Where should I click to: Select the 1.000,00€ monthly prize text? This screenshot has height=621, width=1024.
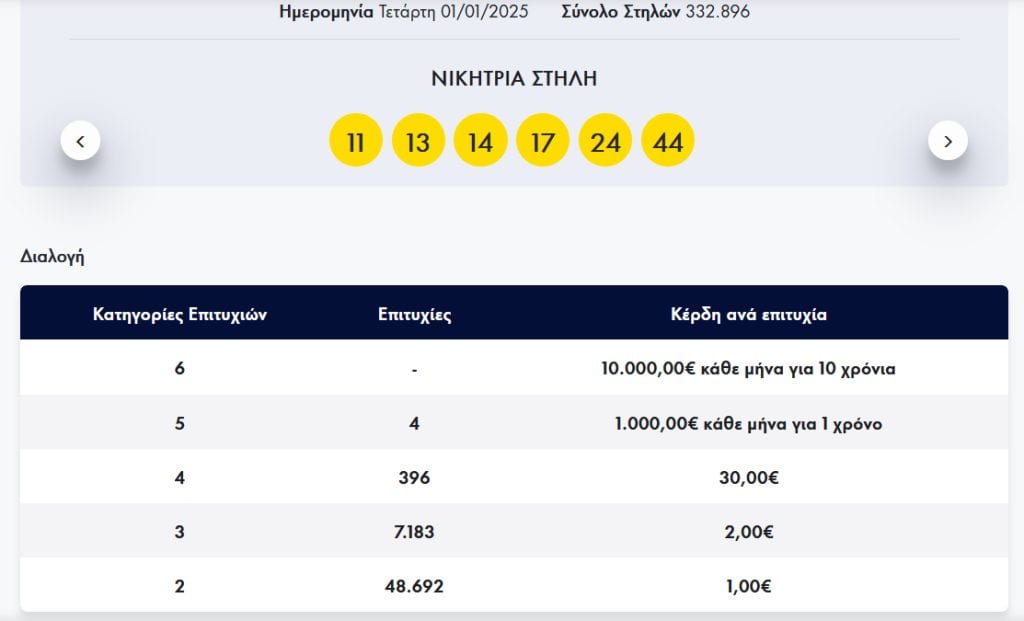point(748,424)
